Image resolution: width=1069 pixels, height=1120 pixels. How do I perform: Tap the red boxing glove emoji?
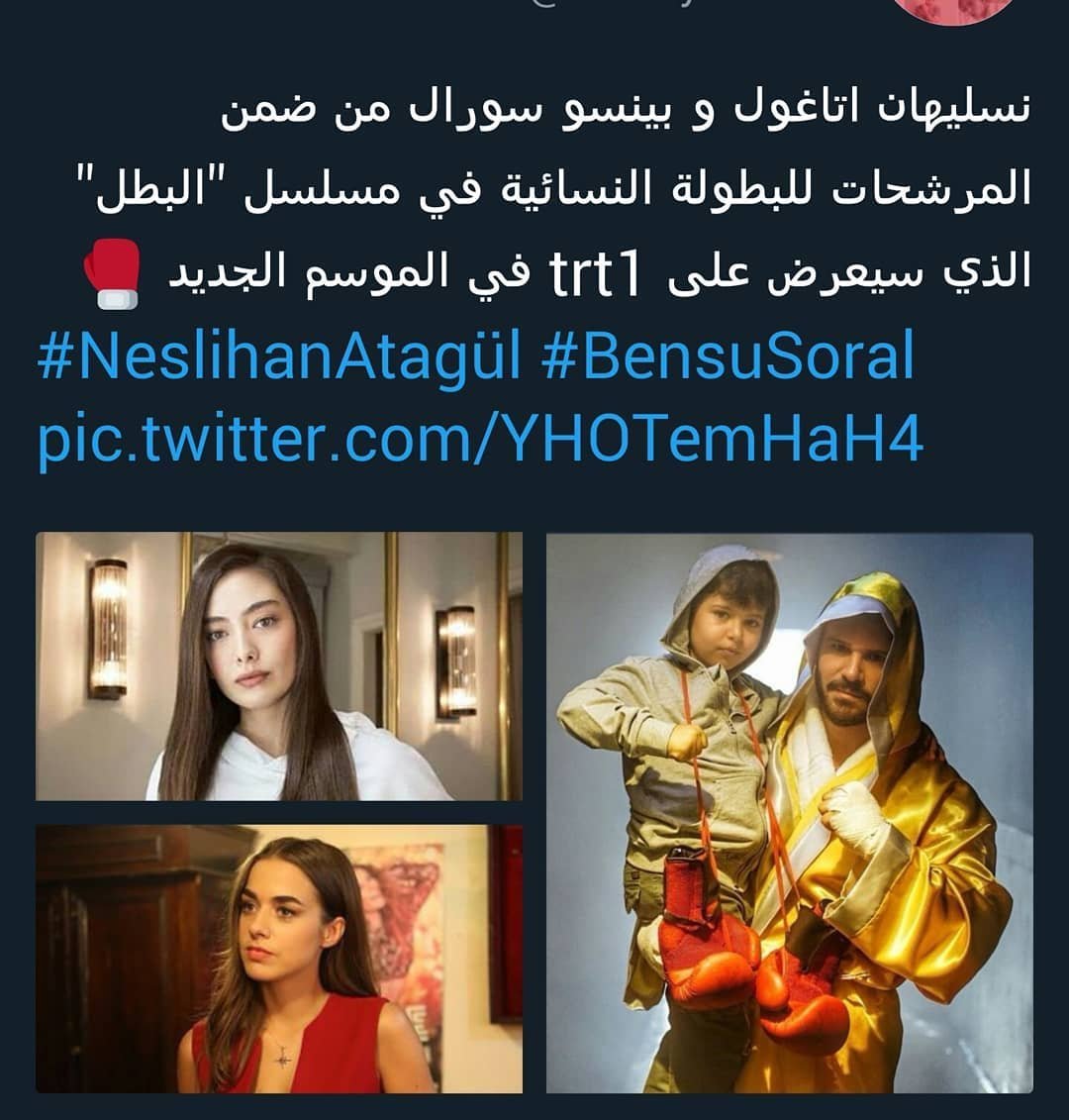(112, 273)
